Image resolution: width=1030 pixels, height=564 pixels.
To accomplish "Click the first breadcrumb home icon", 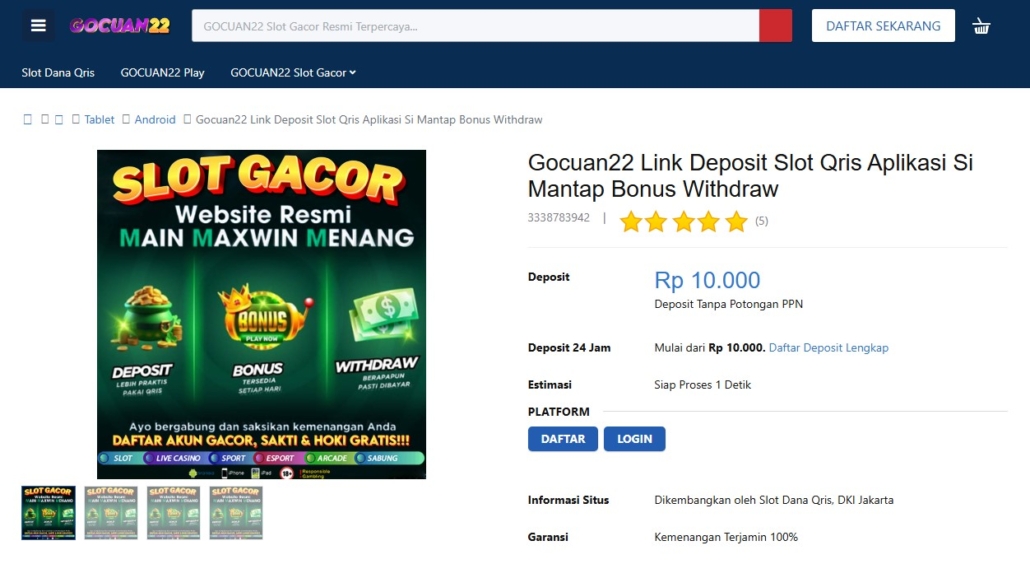I will click(x=28, y=119).
